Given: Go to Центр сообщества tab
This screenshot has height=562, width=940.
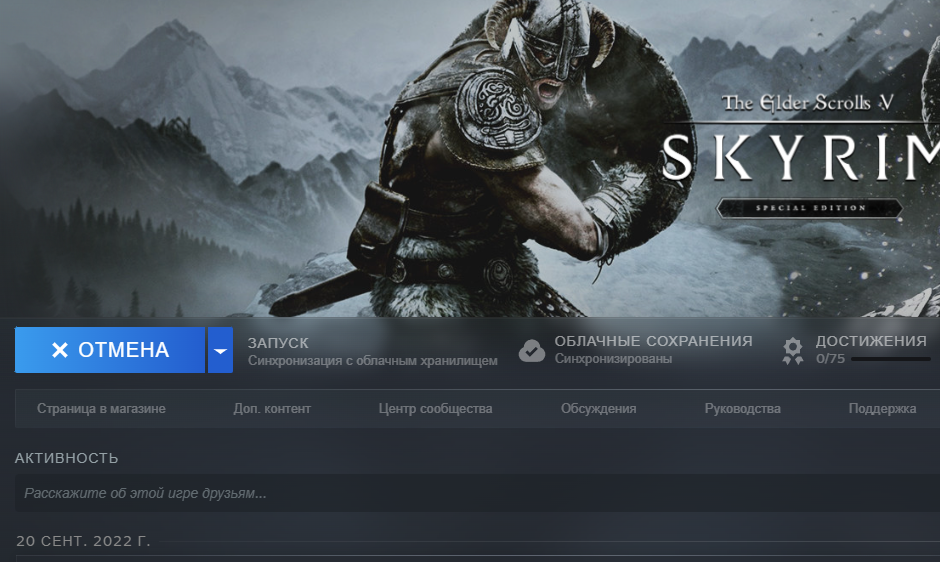Looking at the screenshot, I should coord(435,408).
